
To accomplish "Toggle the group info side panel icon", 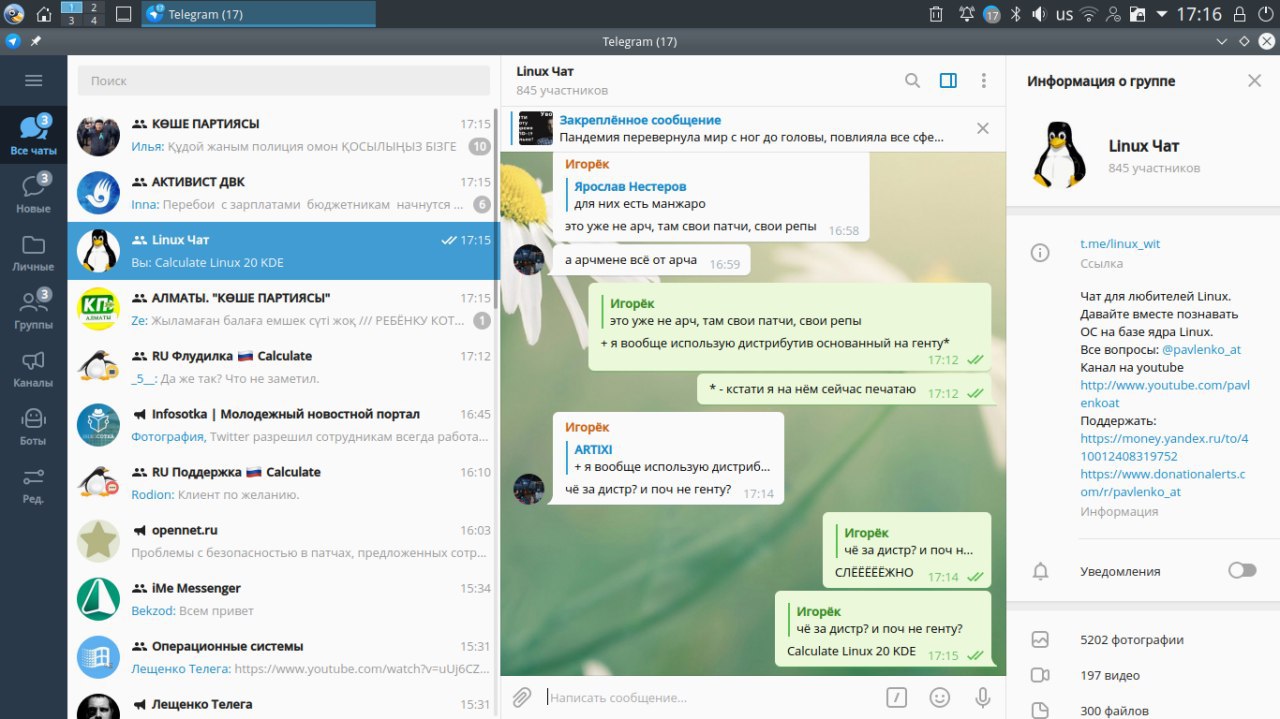I will (948, 81).
